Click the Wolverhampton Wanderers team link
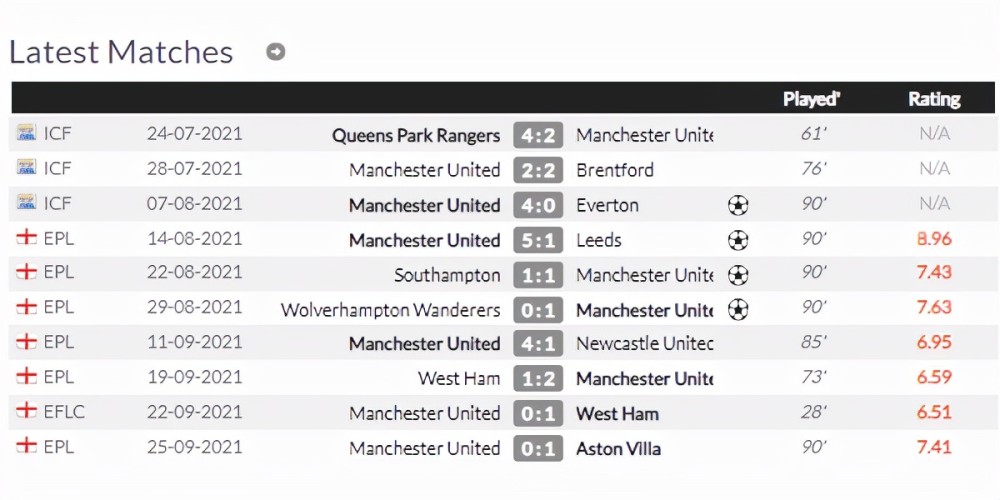The width and height of the screenshot is (1000, 500). click(x=390, y=310)
